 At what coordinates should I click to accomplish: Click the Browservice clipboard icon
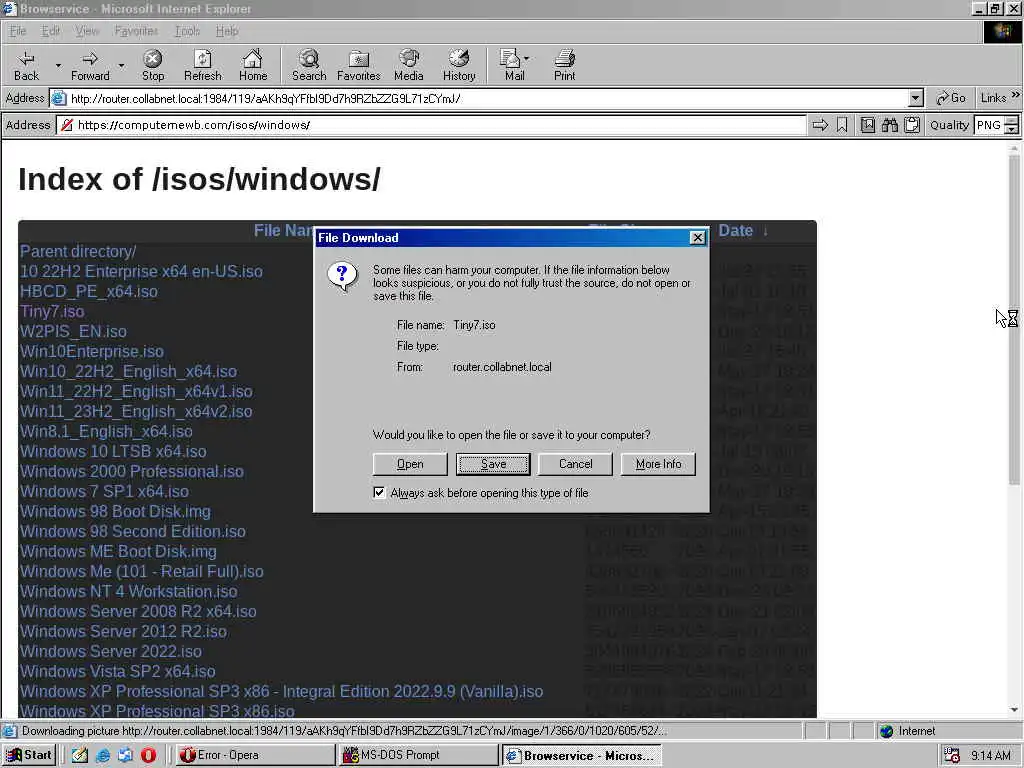tap(912, 125)
